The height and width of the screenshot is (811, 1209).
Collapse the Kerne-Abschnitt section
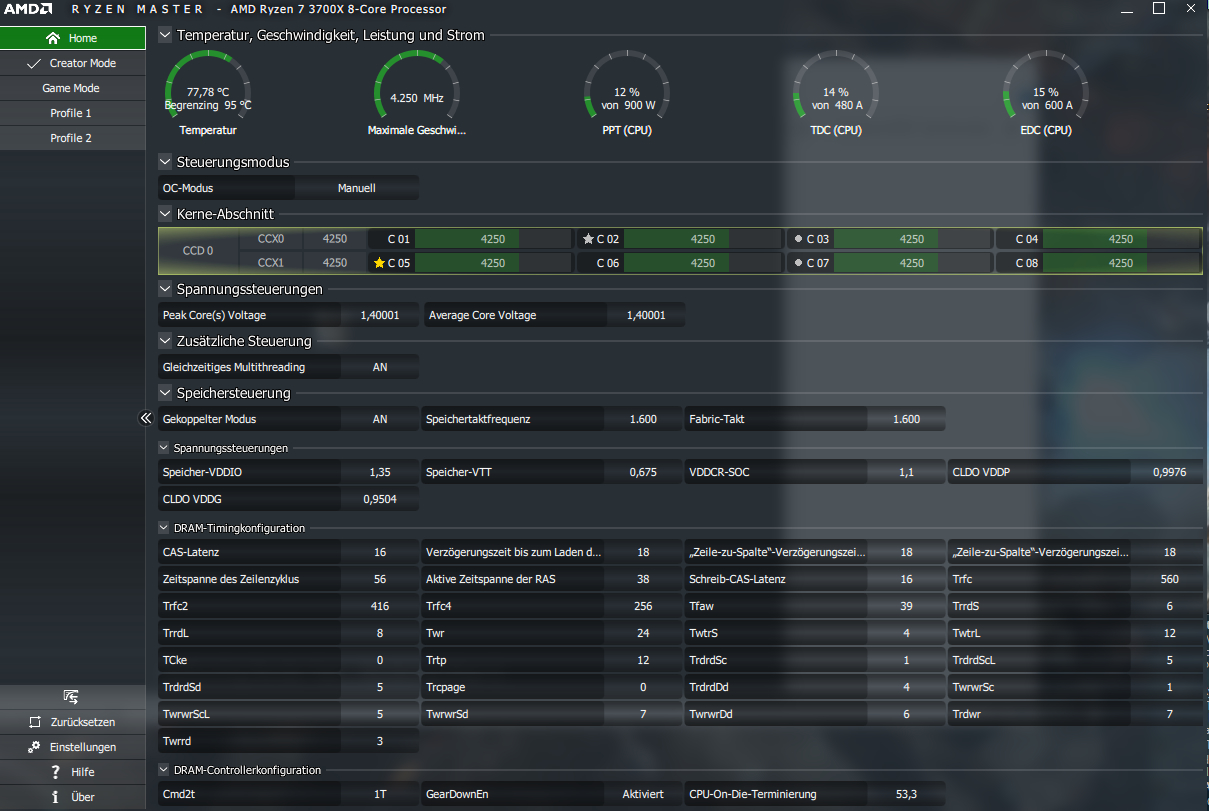pyautogui.click(x=165, y=214)
